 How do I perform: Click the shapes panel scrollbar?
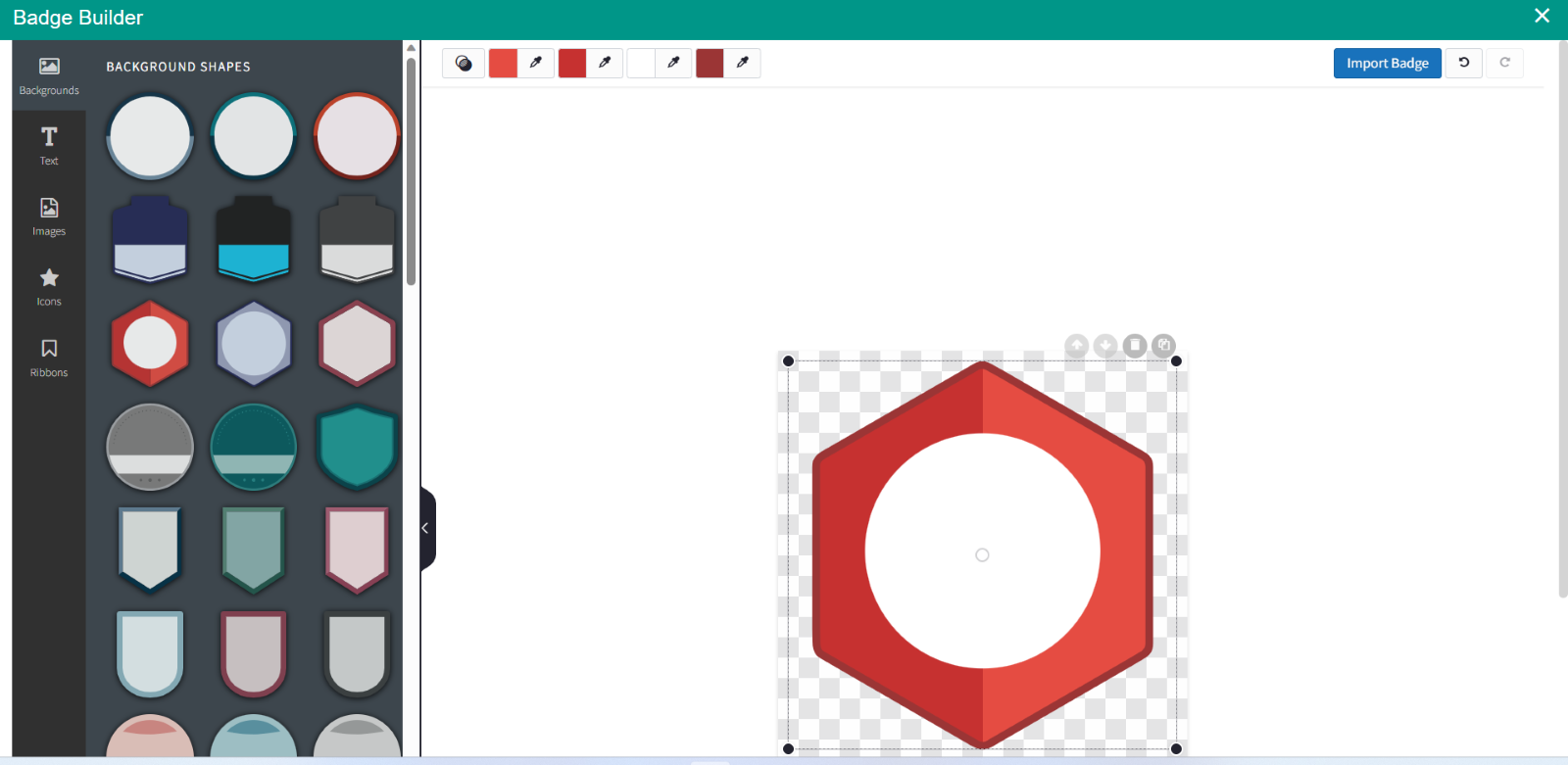point(412,171)
